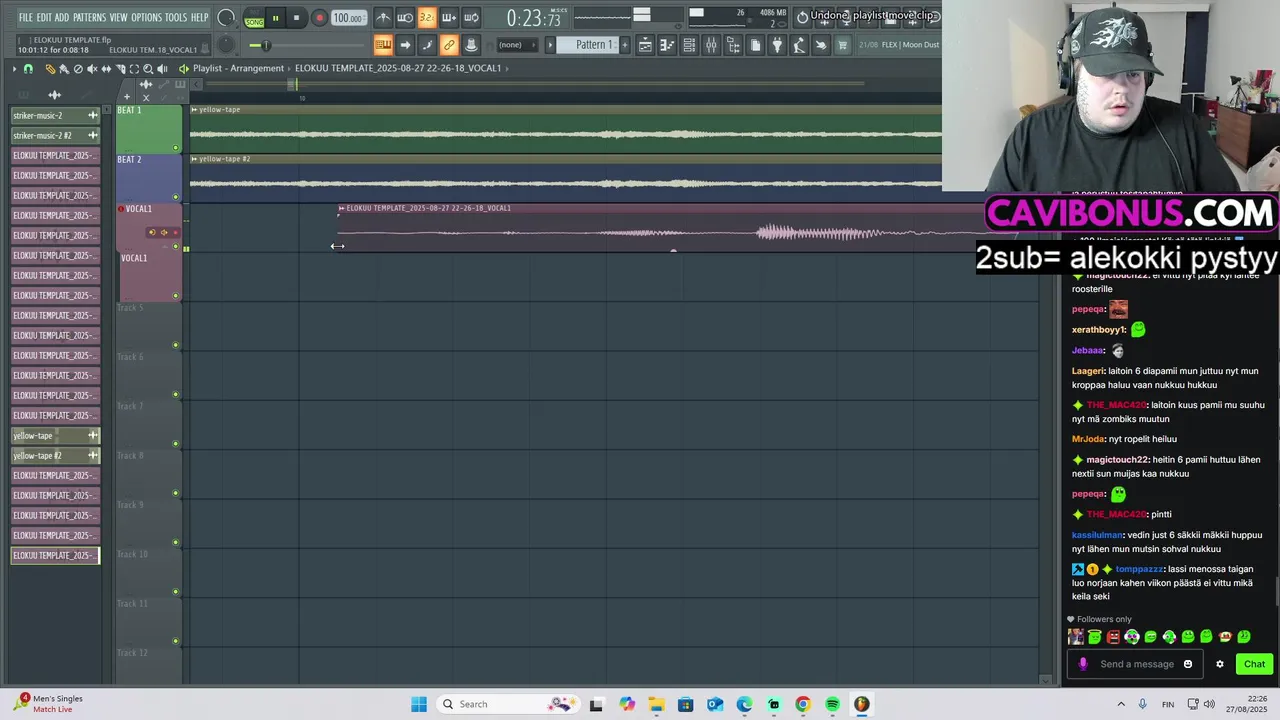This screenshot has width=1280, height=720.
Task: Open the shopping cart content library icon
Action: [843, 45]
